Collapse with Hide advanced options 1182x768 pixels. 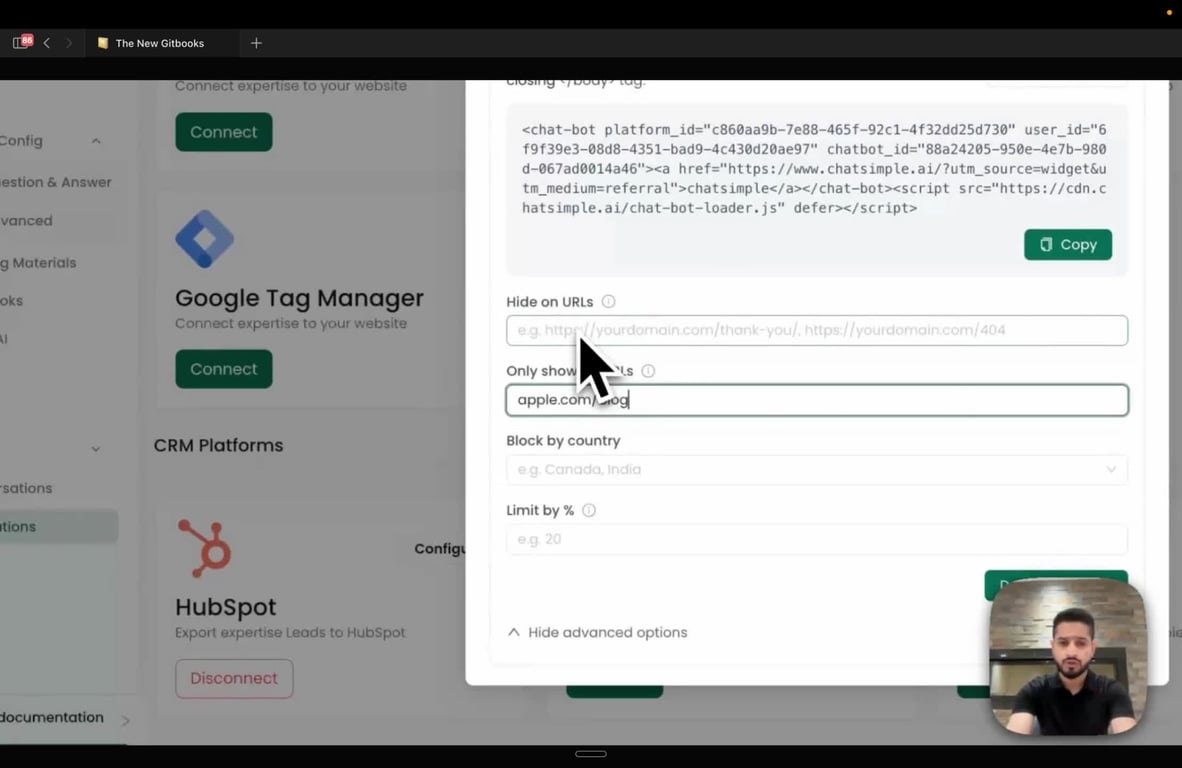coord(598,632)
